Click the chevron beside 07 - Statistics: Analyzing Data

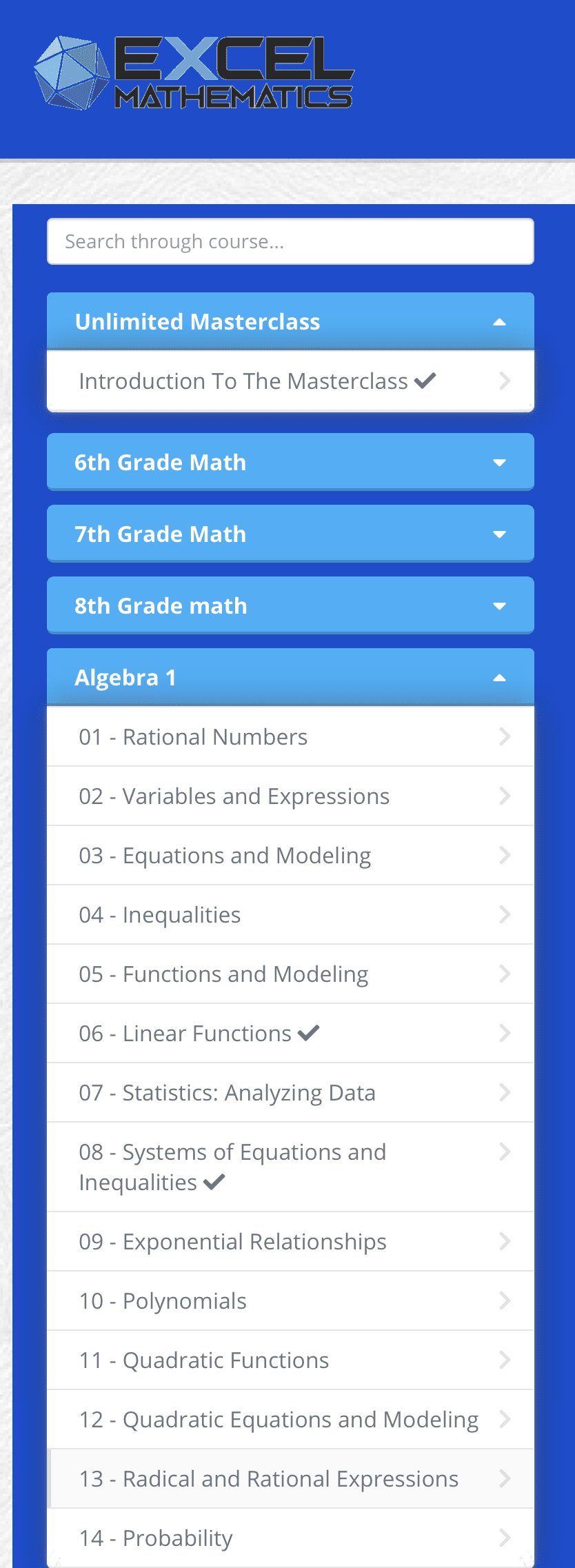click(x=504, y=1093)
